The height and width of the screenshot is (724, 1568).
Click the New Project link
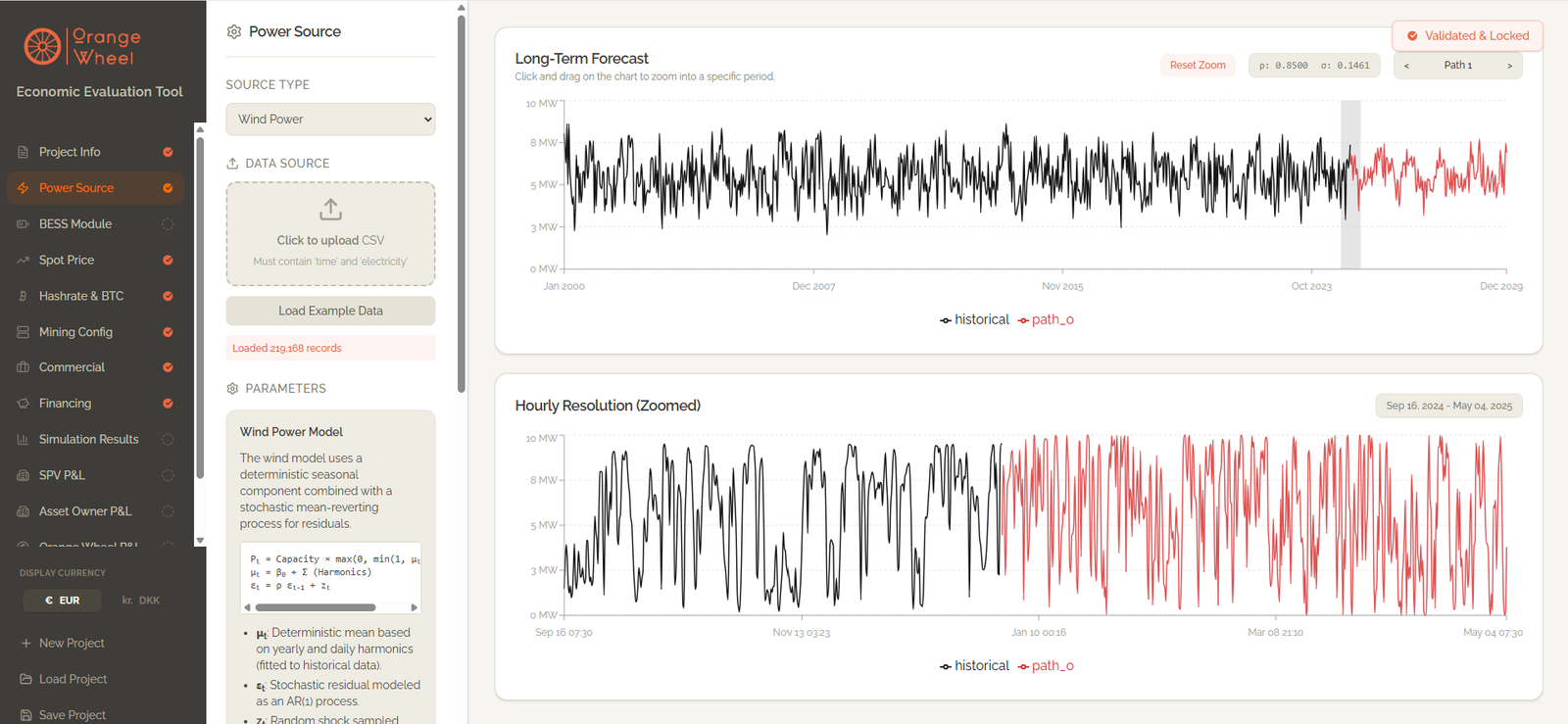coord(63,644)
